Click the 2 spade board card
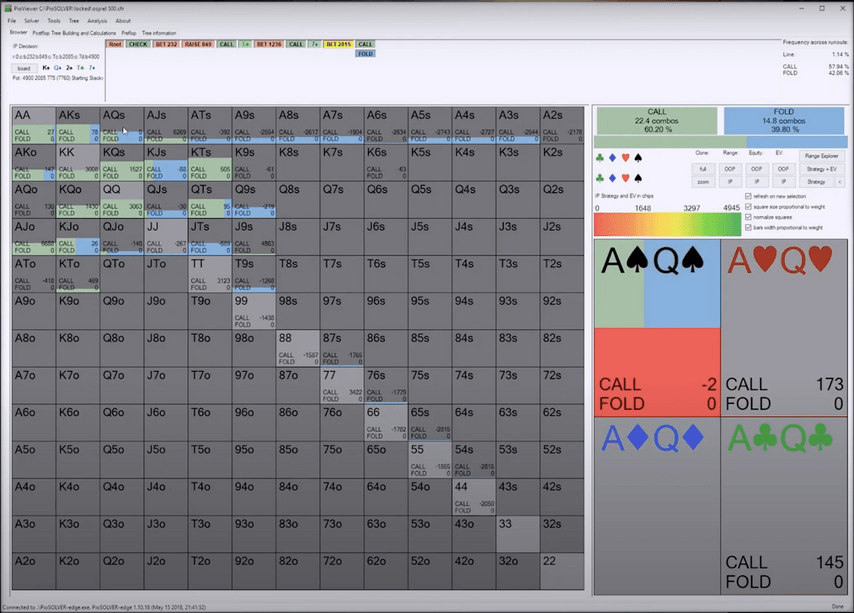The image size is (854, 613). click(69, 68)
